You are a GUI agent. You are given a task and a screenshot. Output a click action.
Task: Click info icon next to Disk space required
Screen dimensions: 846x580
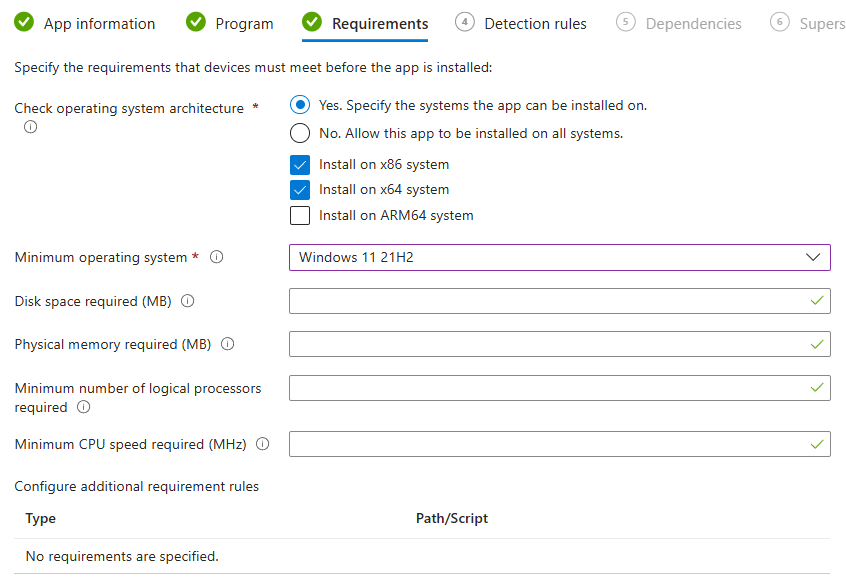pyautogui.click(x=188, y=301)
